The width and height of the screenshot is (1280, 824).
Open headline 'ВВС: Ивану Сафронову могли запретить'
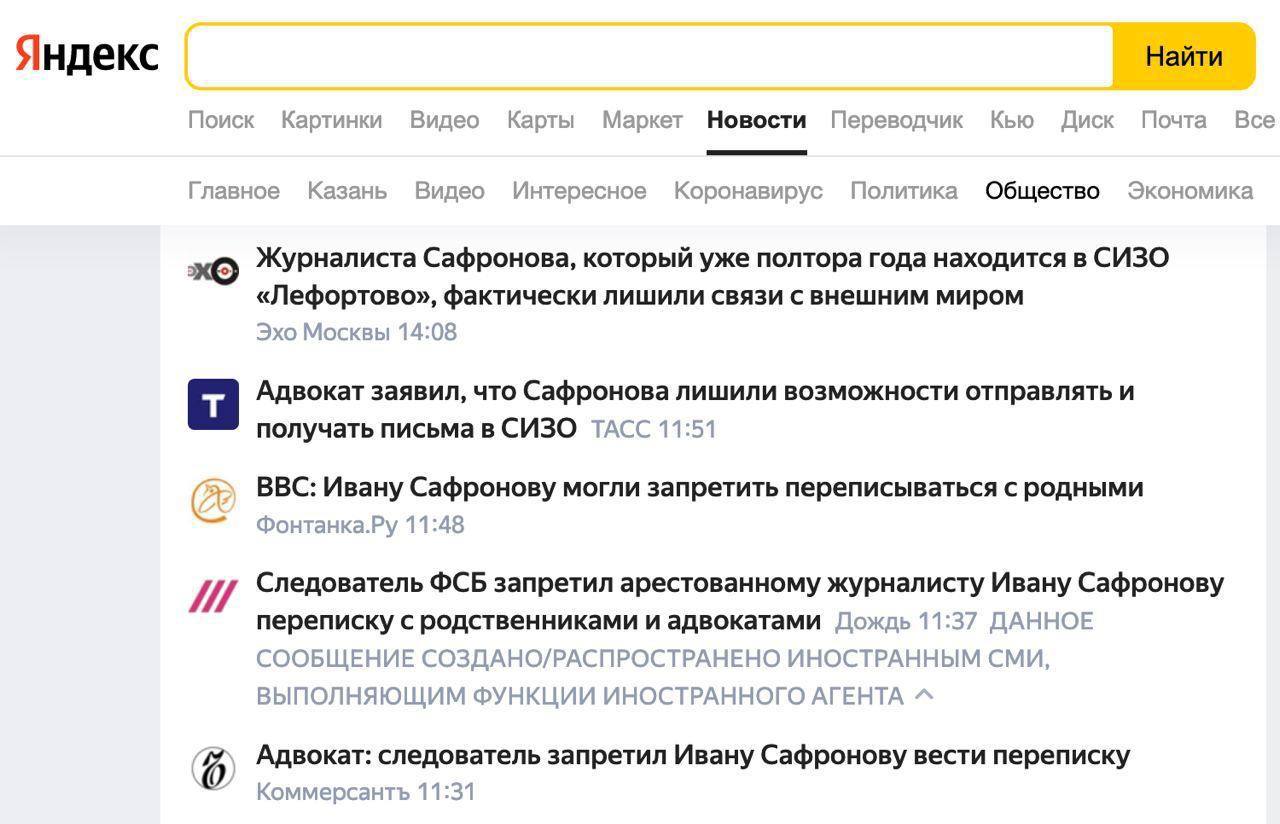pos(699,487)
